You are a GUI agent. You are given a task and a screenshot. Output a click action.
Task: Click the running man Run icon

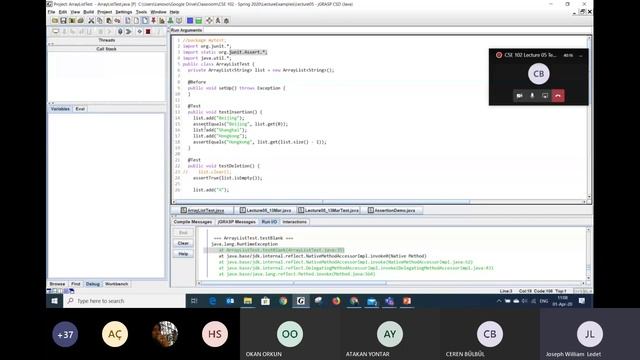coord(218,20)
